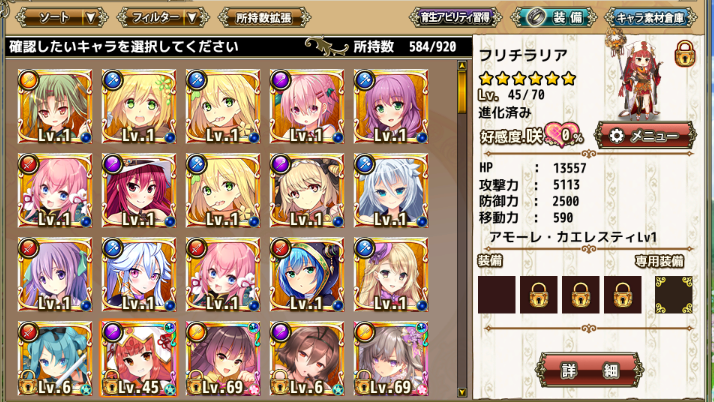This screenshot has width=714, height=402.
Task: Click the second locked equipment slot
Action: pyautogui.click(x=539, y=295)
